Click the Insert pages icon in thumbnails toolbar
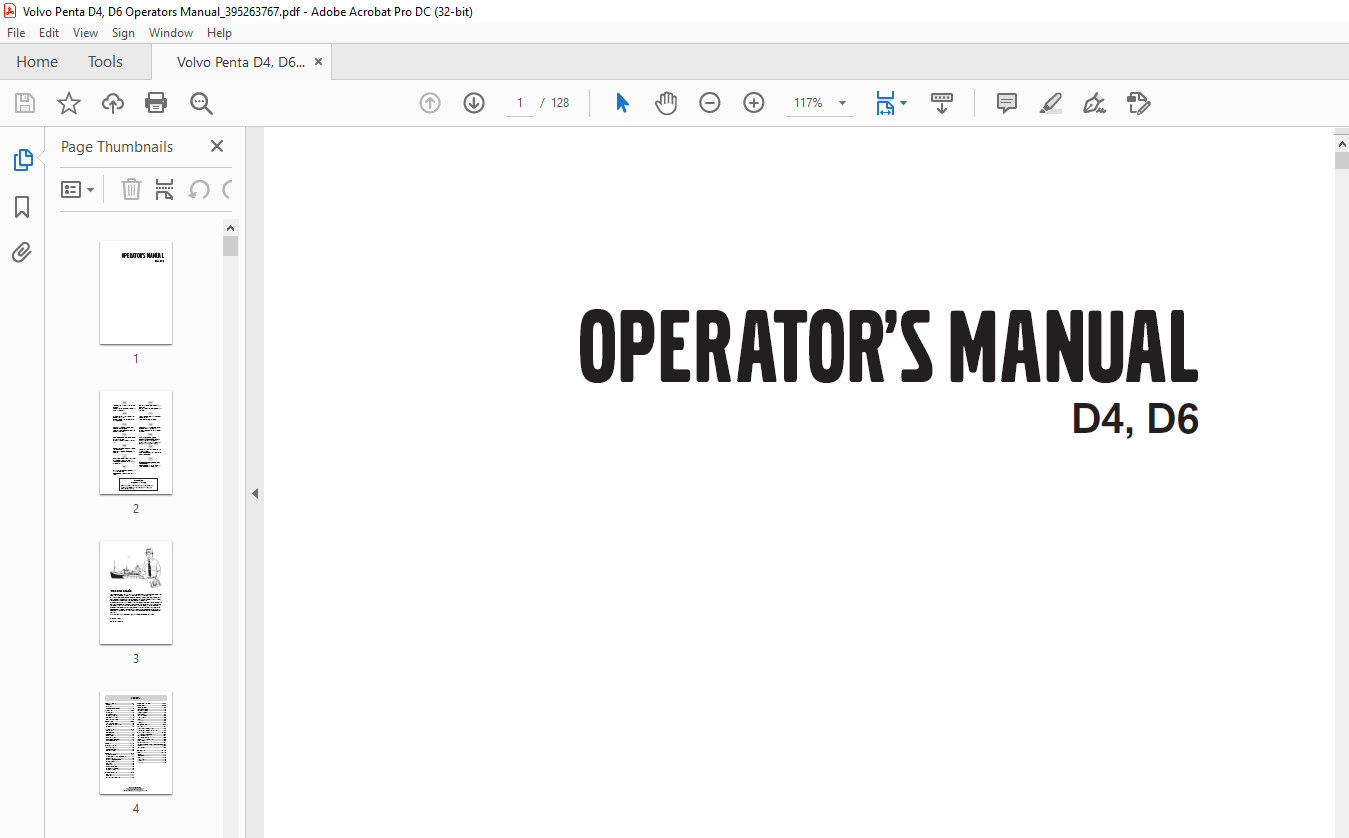This screenshot has width=1349, height=838. 165,189
